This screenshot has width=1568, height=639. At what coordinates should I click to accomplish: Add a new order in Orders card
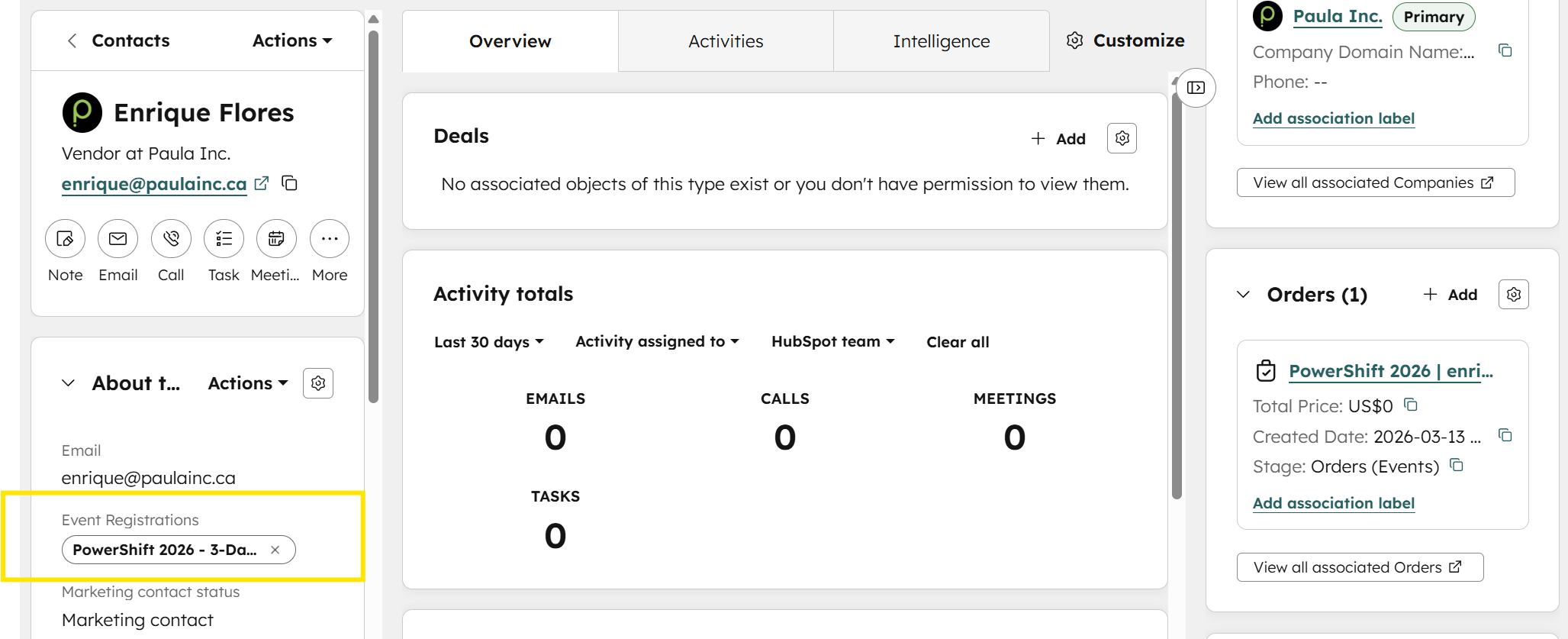pos(1450,295)
